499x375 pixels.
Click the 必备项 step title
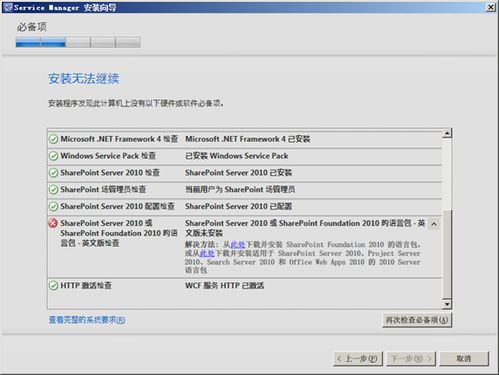[32, 27]
